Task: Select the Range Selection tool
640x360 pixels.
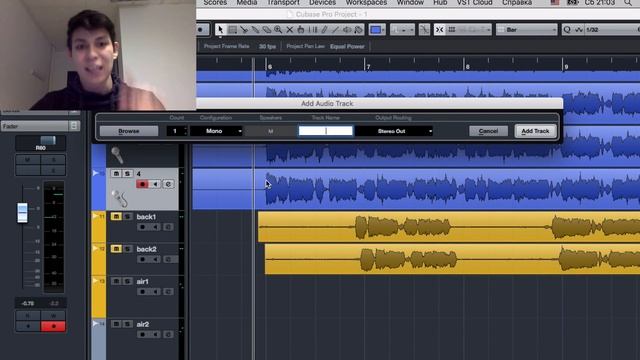Action: click(232, 29)
